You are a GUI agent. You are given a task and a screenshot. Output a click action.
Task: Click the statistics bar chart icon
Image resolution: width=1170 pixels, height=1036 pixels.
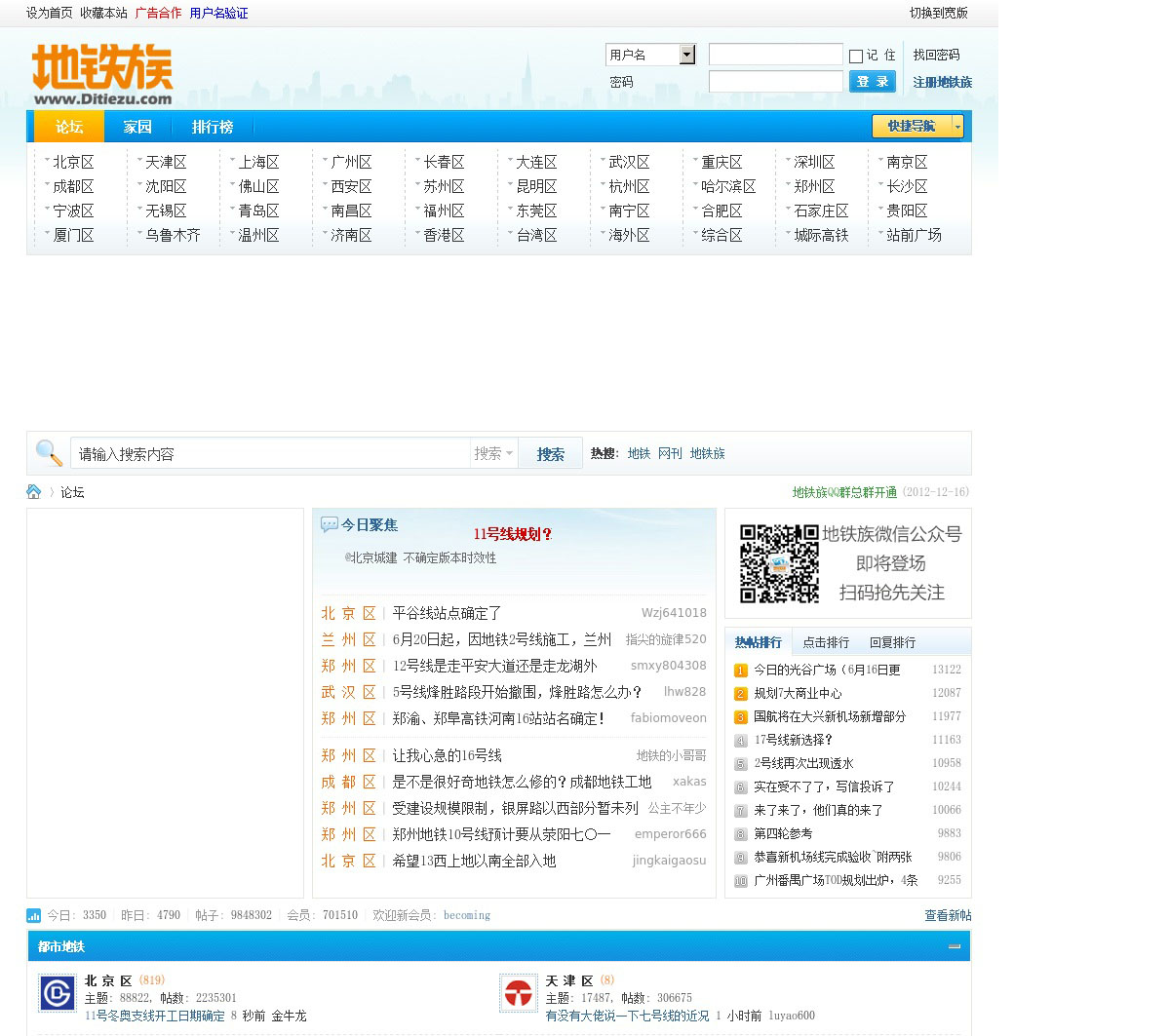[x=34, y=915]
